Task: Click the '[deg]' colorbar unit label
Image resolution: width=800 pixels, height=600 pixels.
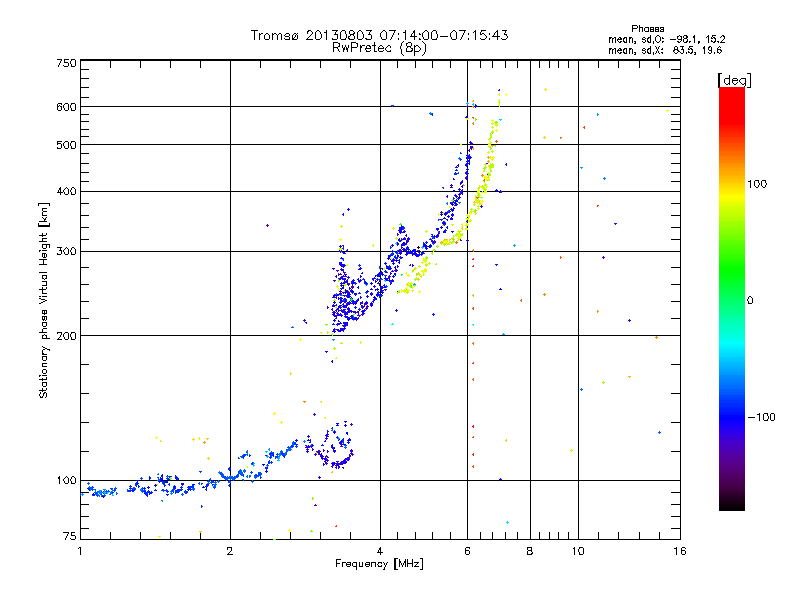Action: point(734,80)
